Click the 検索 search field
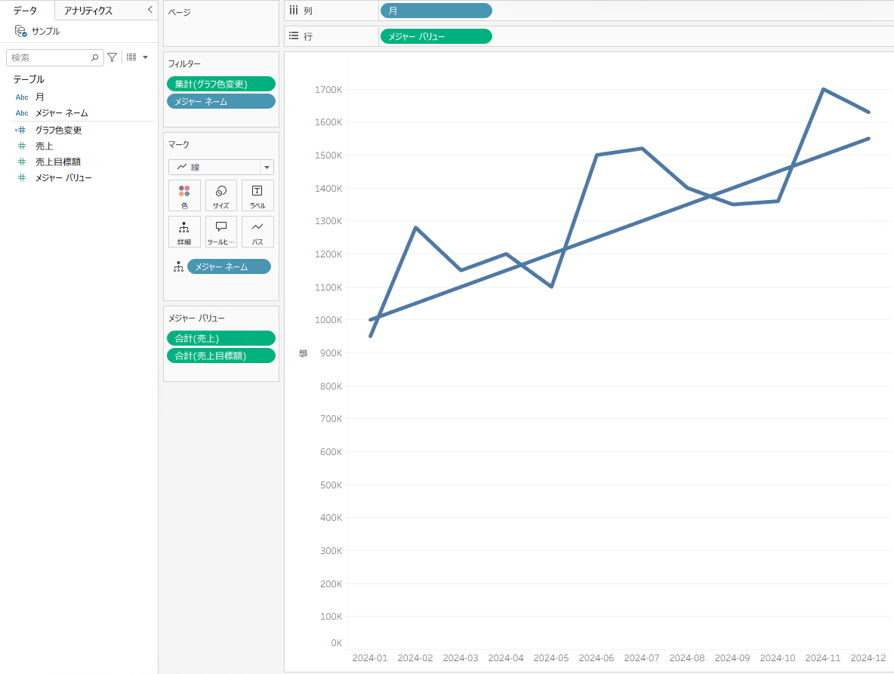 (x=50, y=58)
